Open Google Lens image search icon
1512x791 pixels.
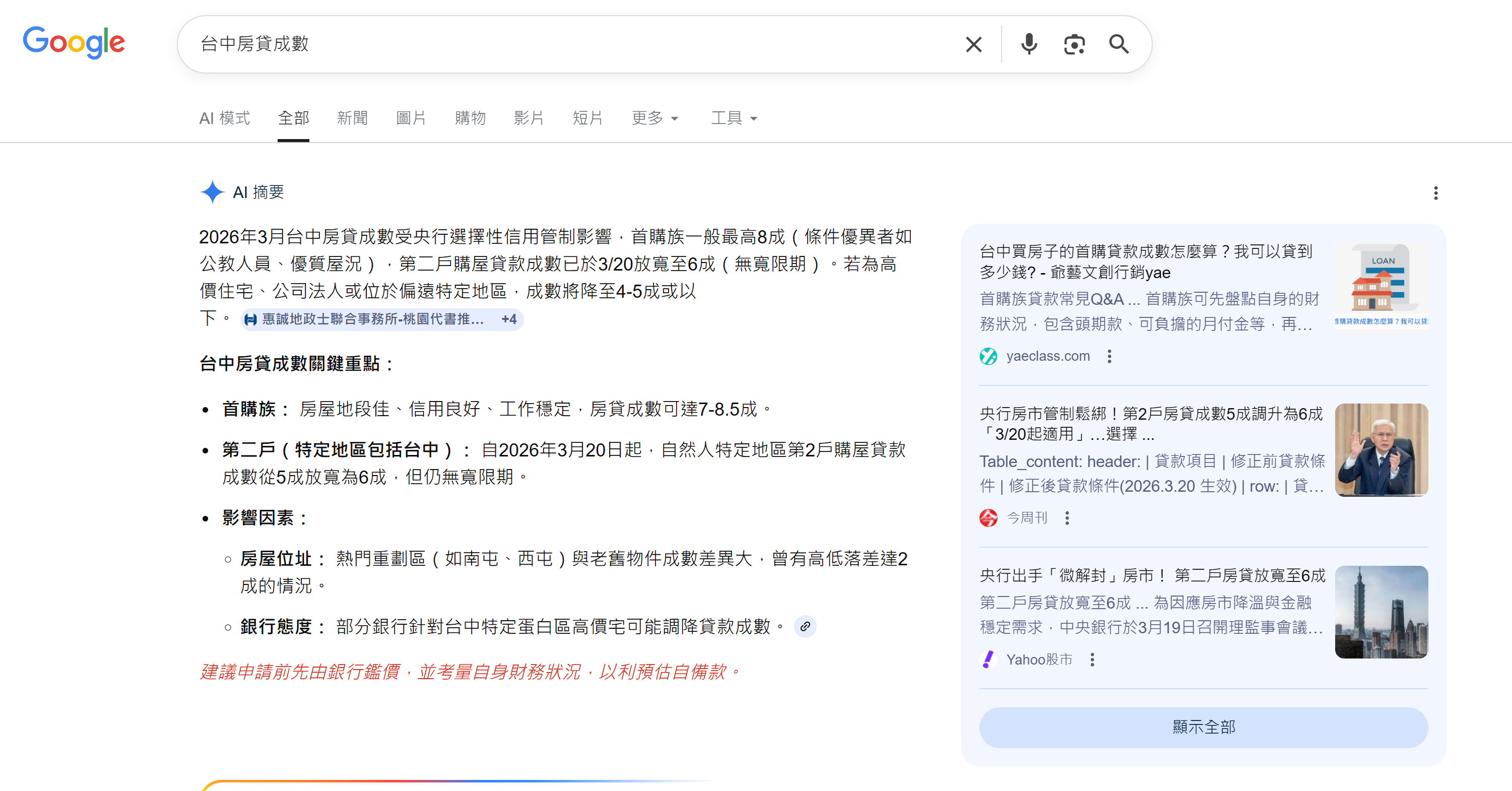click(1074, 45)
